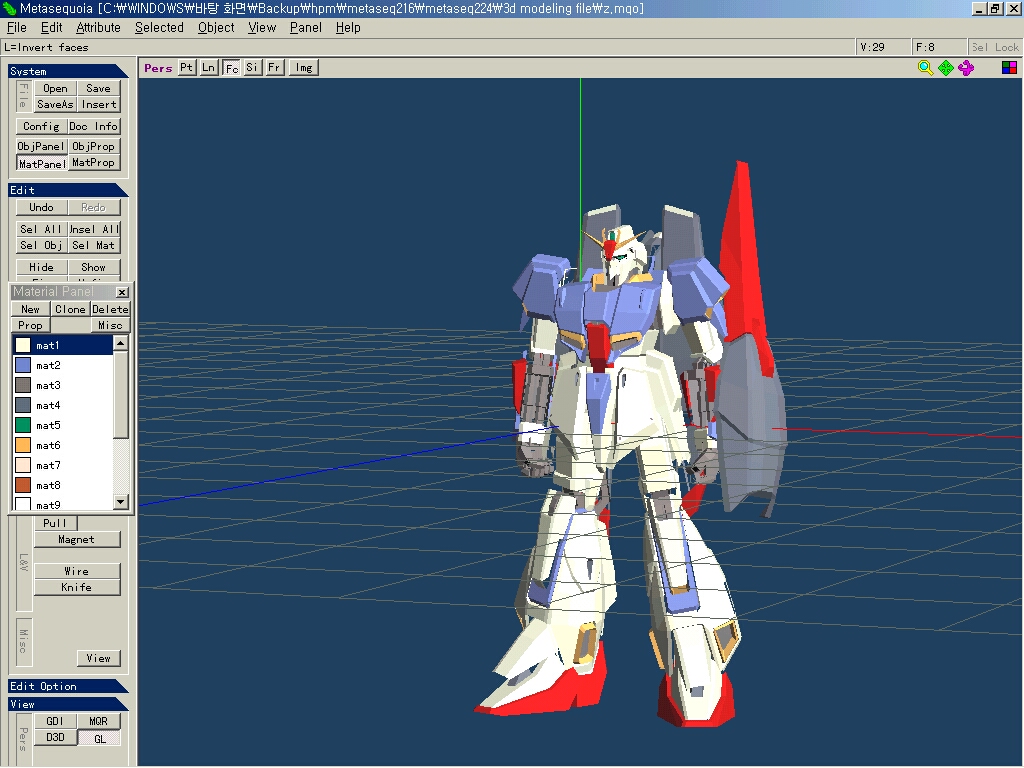The image size is (1024, 768).
Task: Expand the File vertical group tab
Action: 24,96
